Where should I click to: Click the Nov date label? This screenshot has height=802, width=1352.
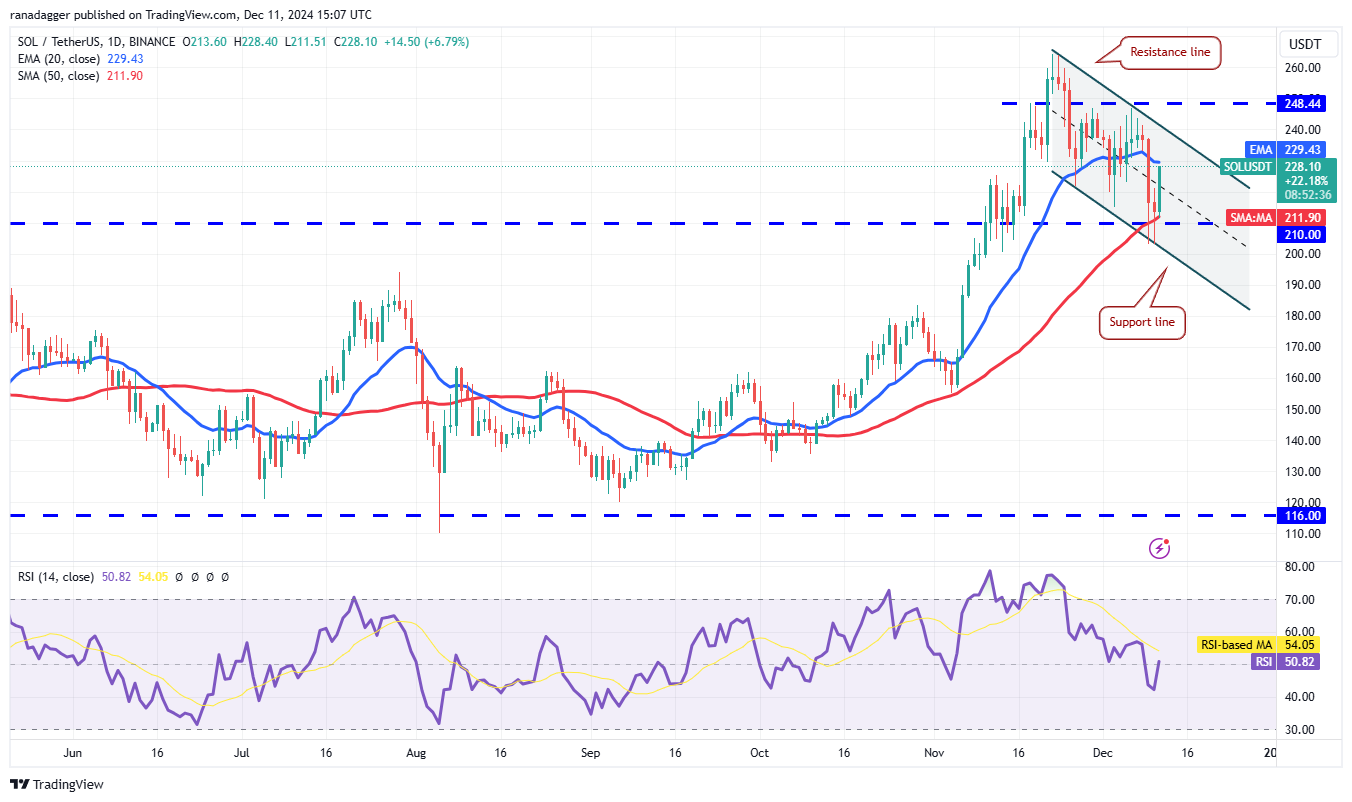[x=934, y=753]
